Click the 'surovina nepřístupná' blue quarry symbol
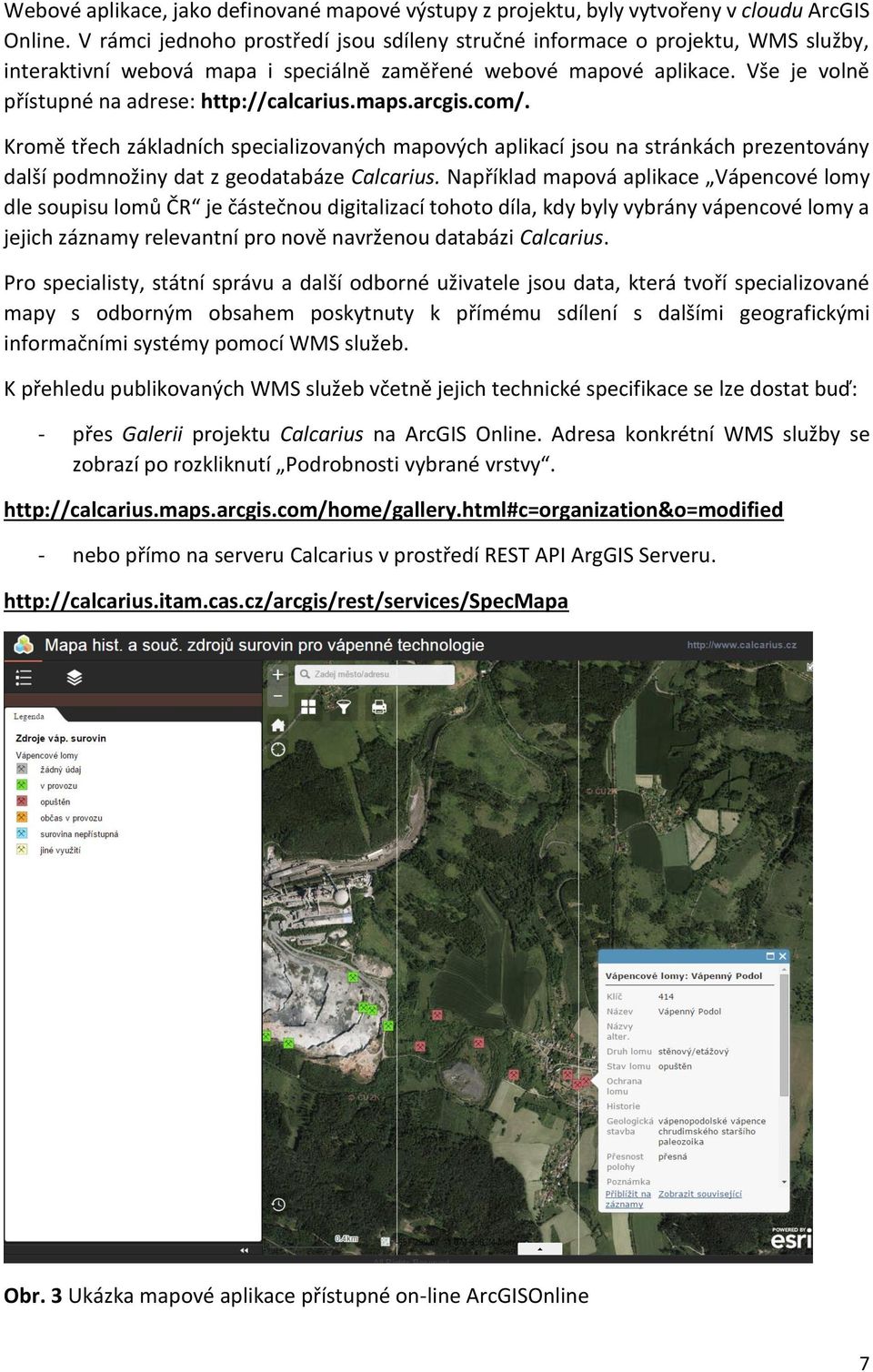The width and height of the screenshot is (873, 1372). [22, 833]
